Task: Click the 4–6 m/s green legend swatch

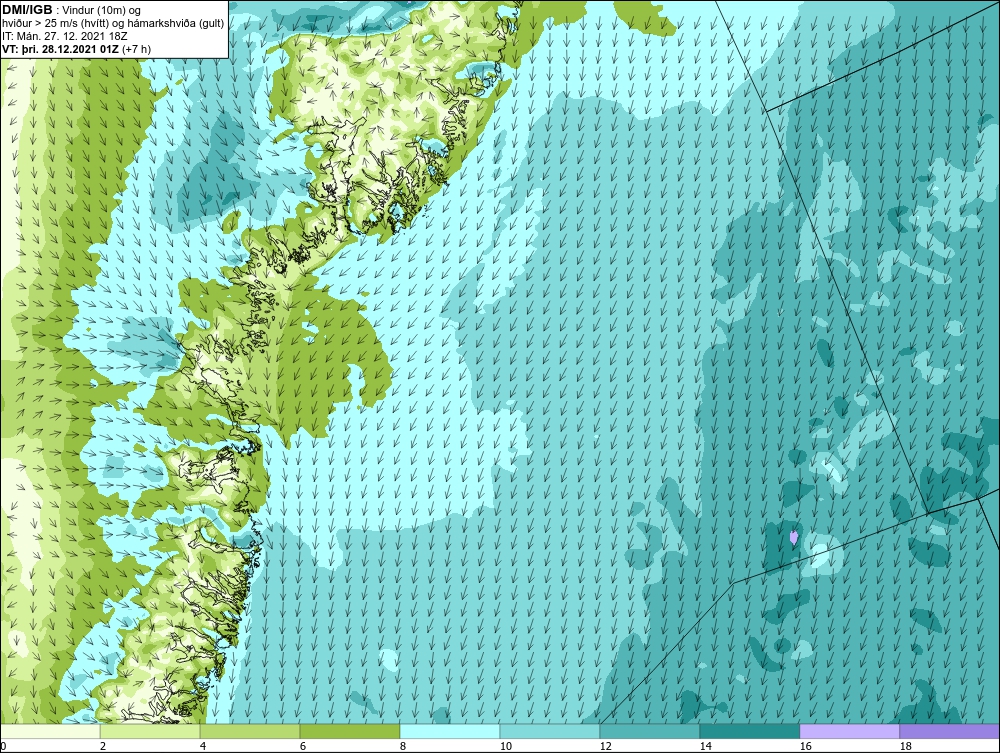Action: point(250,731)
